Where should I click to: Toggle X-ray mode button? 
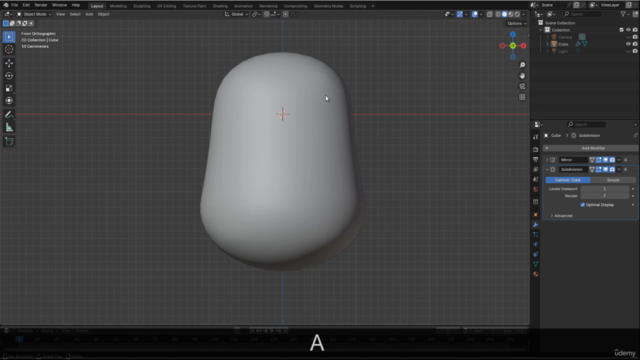pyautogui.click(x=489, y=14)
